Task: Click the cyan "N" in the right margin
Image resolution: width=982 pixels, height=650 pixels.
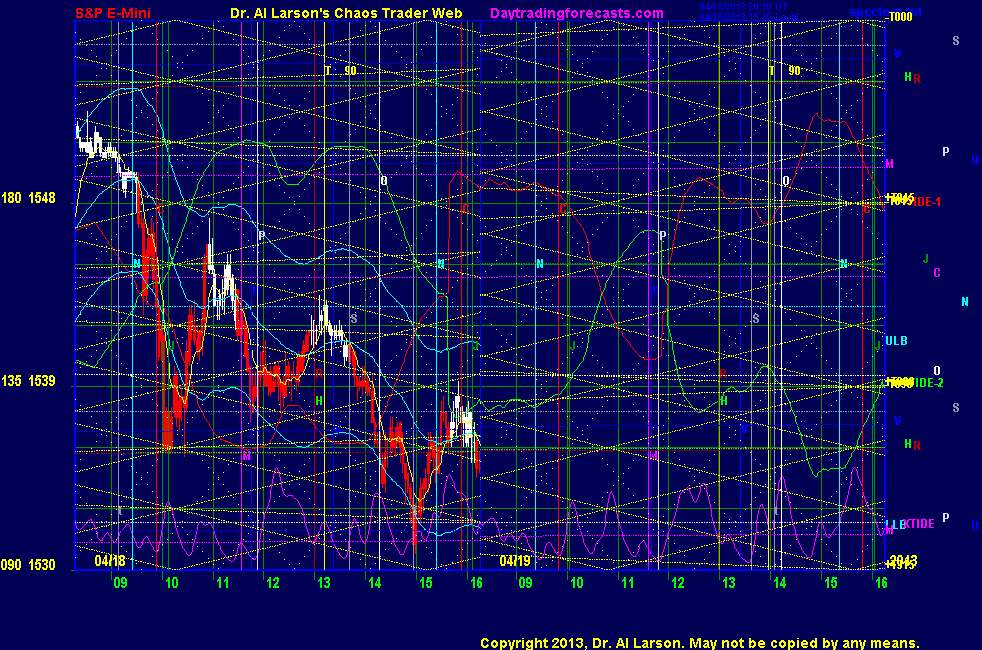Action: tap(965, 302)
